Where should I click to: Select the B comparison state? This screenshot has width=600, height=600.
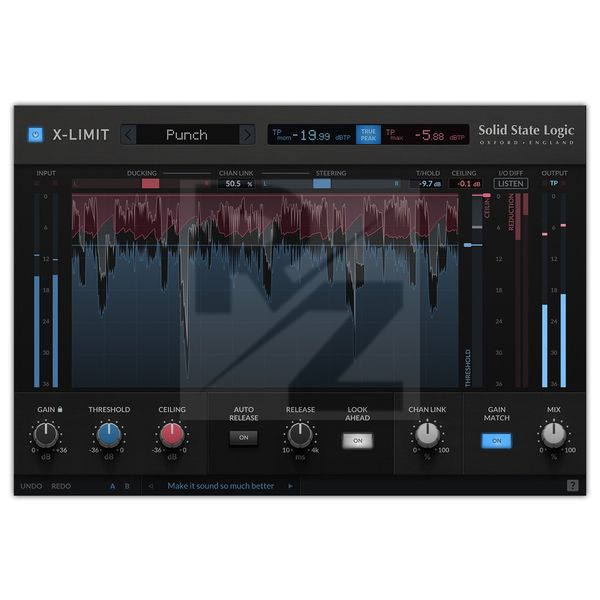[x=127, y=486]
